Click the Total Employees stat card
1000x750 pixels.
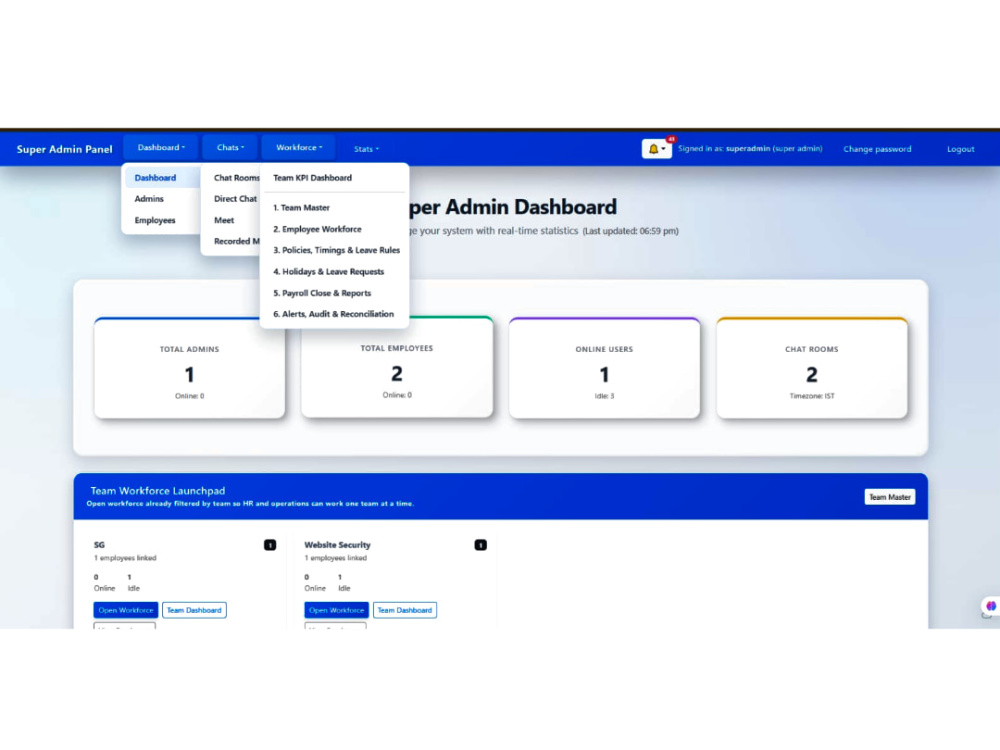397,367
